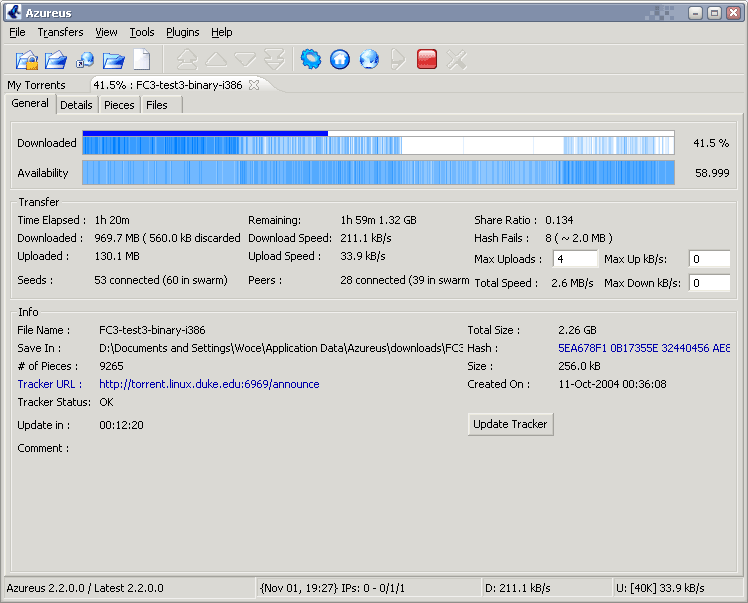Click the Remaining value 1h 59m 1.32 GB
The height and width of the screenshot is (603, 748).
point(378,220)
